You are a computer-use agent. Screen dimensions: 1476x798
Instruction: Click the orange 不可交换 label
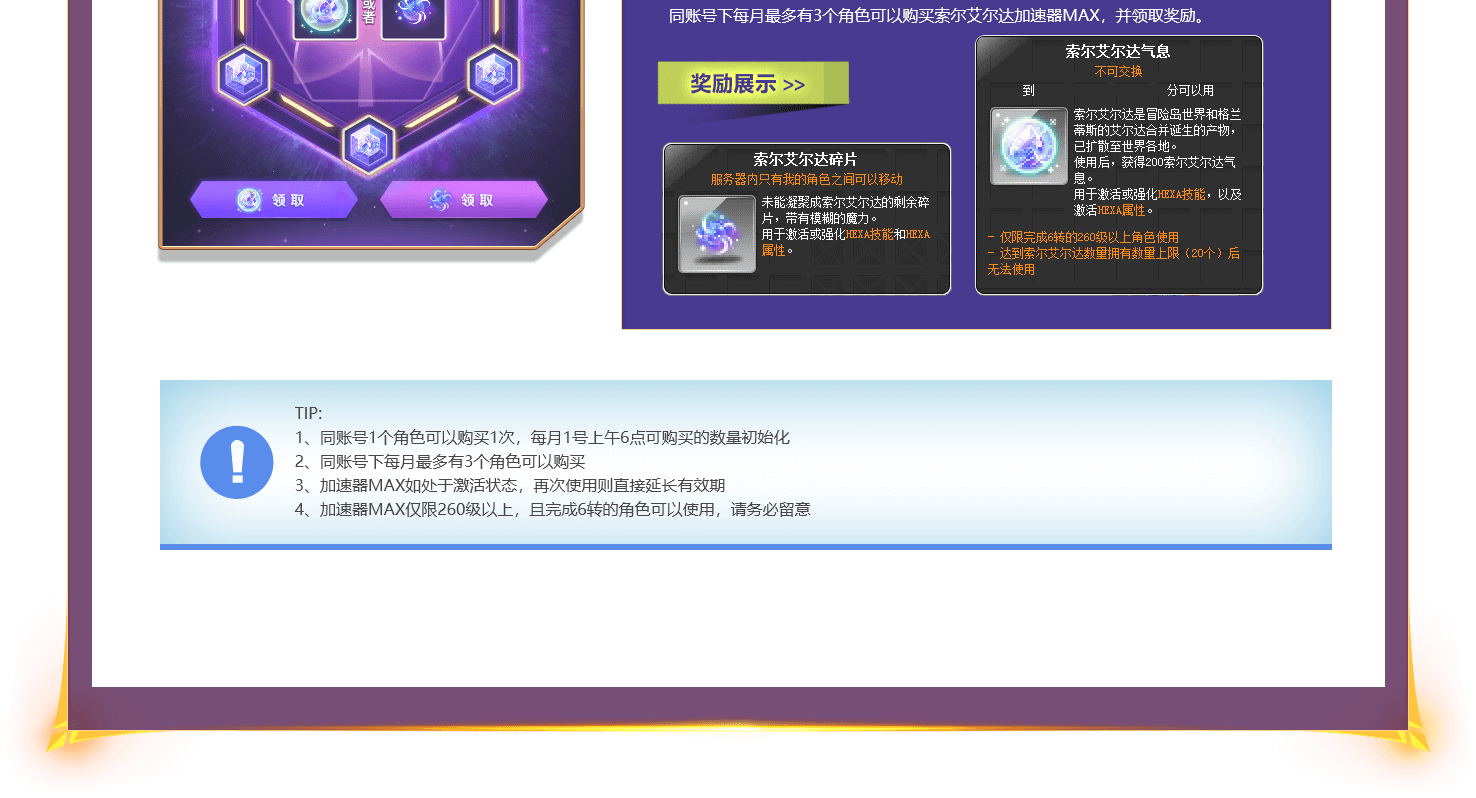1118,72
